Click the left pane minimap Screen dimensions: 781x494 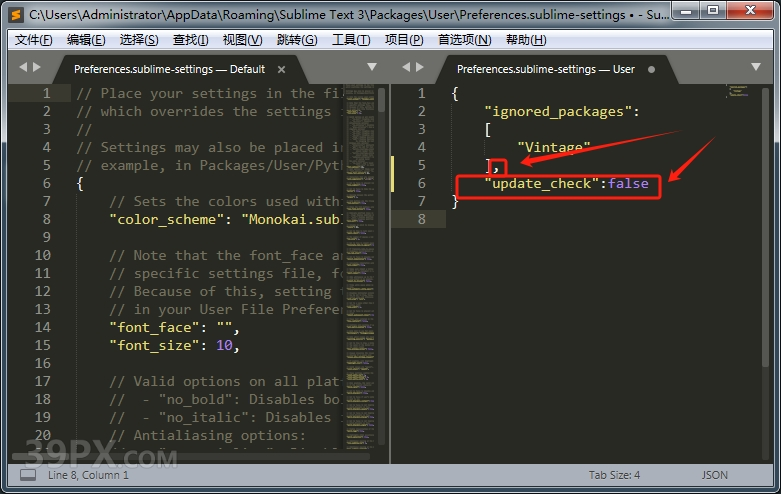(360, 266)
